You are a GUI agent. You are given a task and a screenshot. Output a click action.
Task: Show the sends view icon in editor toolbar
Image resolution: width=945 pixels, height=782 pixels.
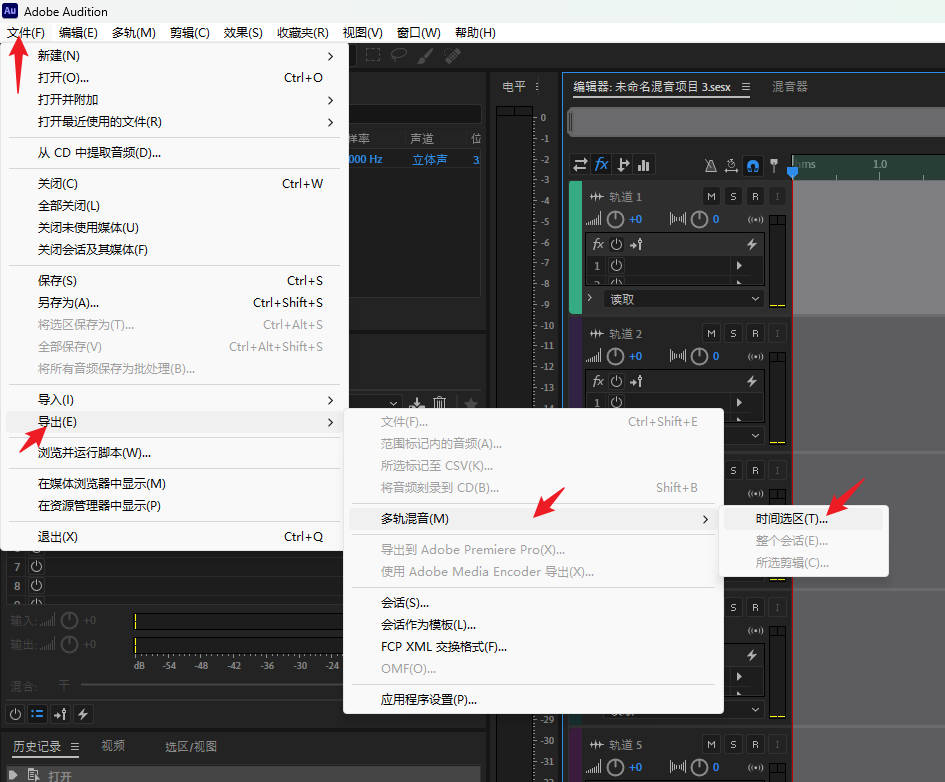(623, 164)
